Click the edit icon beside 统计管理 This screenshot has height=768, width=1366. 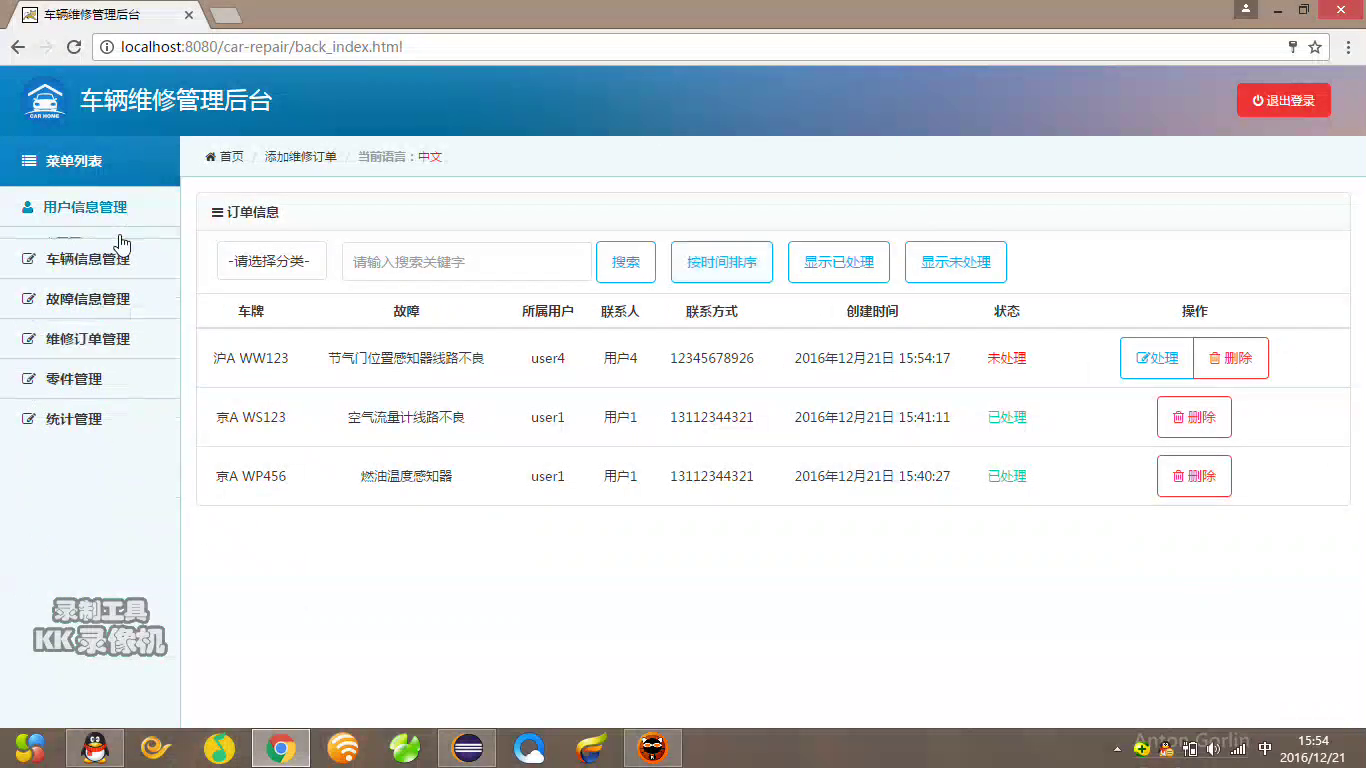click(x=29, y=419)
